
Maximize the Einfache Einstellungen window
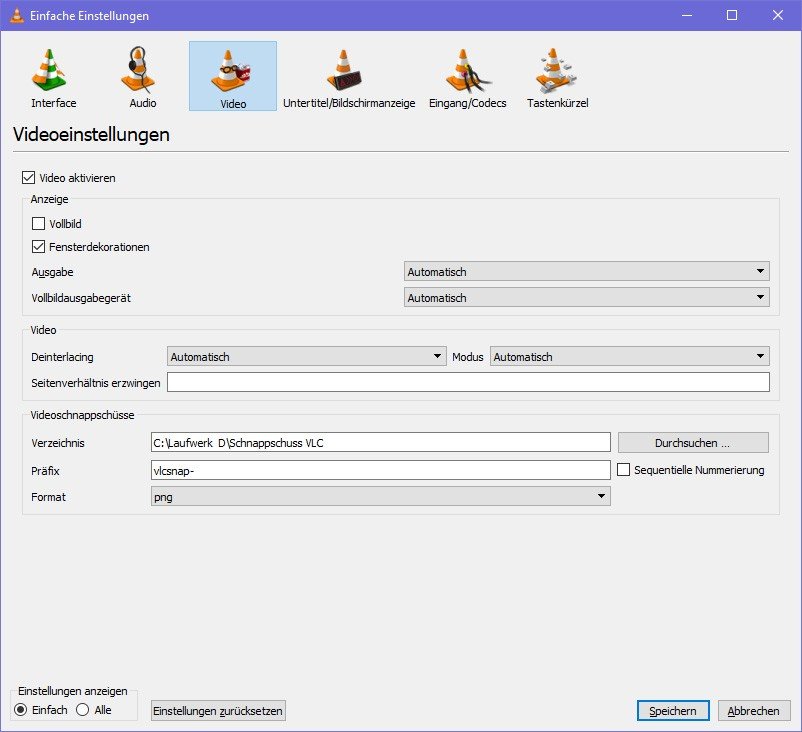coord(732,15)
